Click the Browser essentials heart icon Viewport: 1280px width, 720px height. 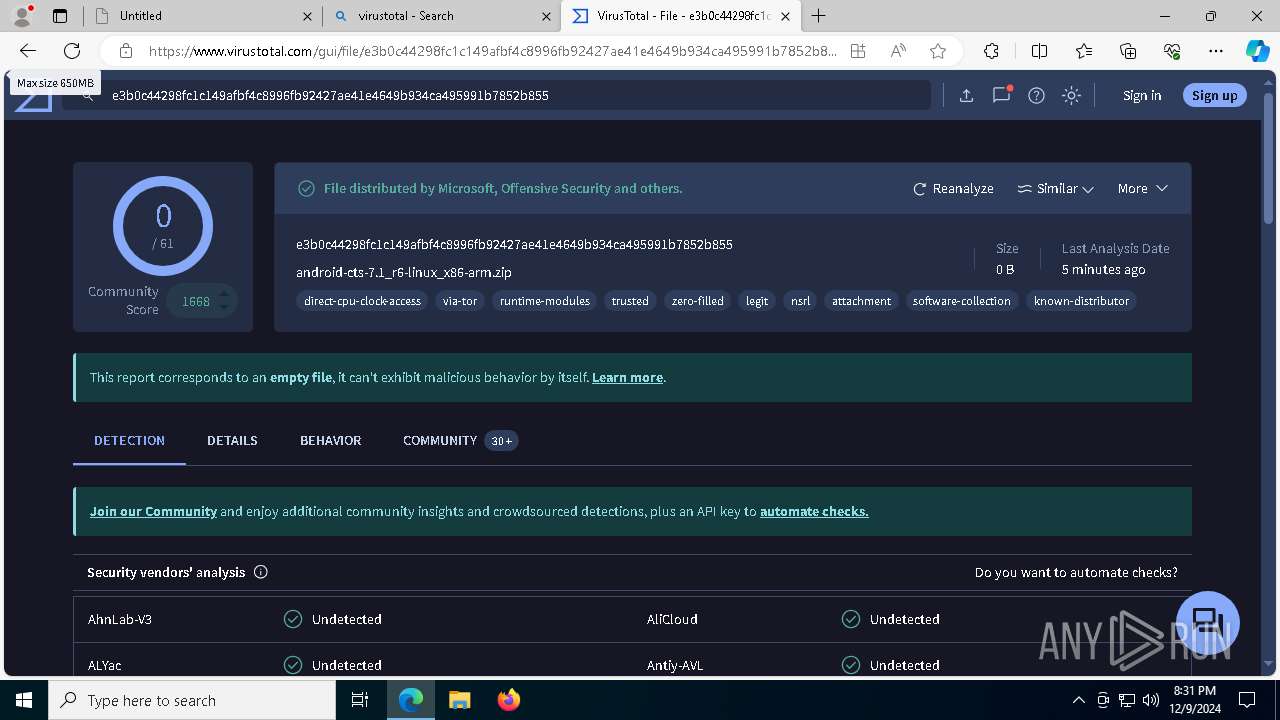1172,51
